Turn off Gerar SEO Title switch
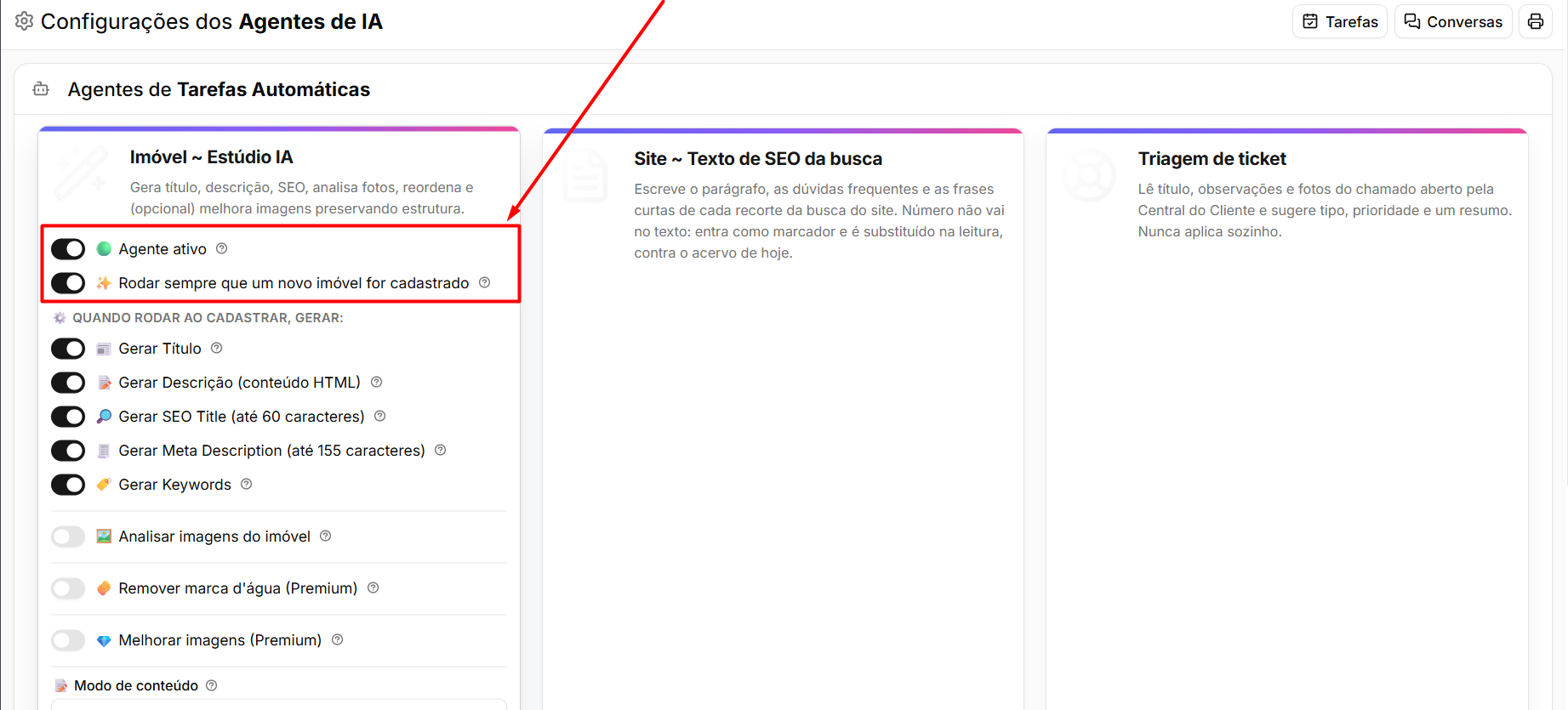Viewport: 1568px width, 710px height. click(x=68, y=416)
